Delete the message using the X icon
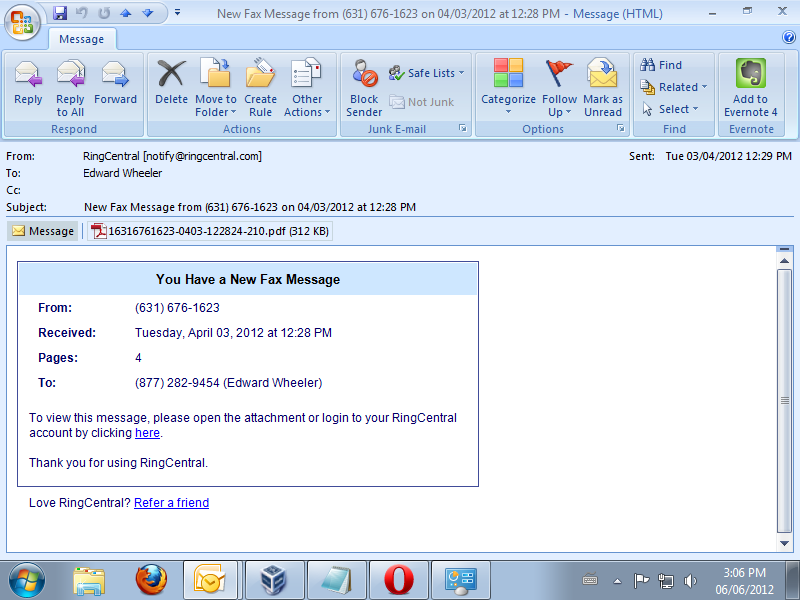Screen dimensions: 800x600 tap(171, 84)
